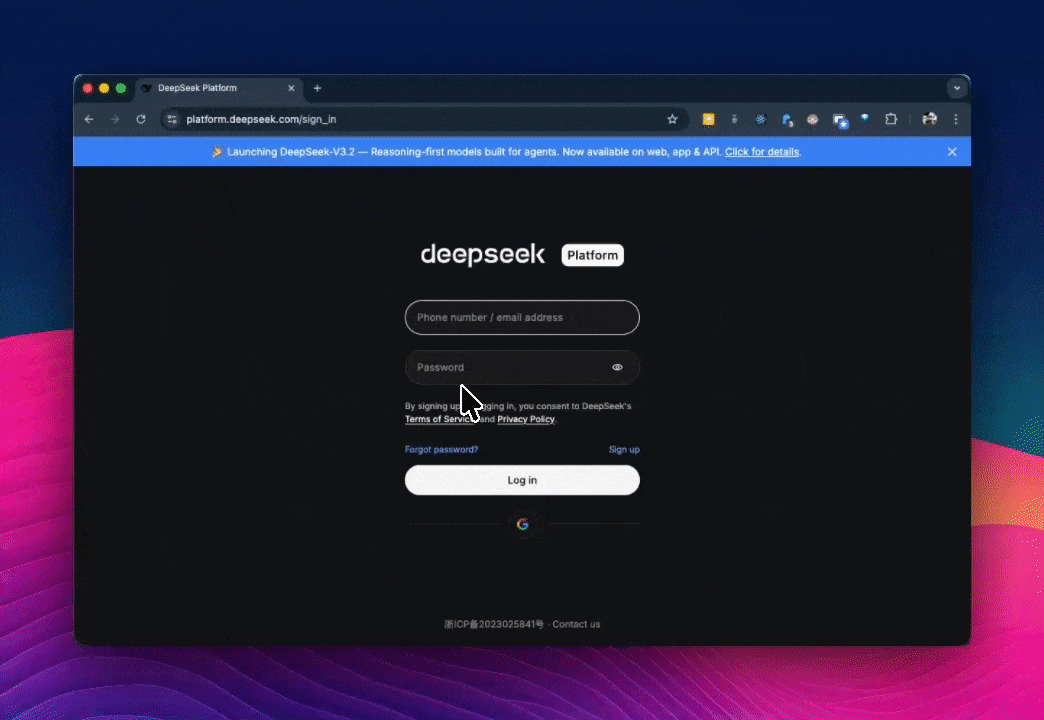The width and height of the screenshot is (1044, 720).
Task: Go back to the previous page
Action: [89, 119]
